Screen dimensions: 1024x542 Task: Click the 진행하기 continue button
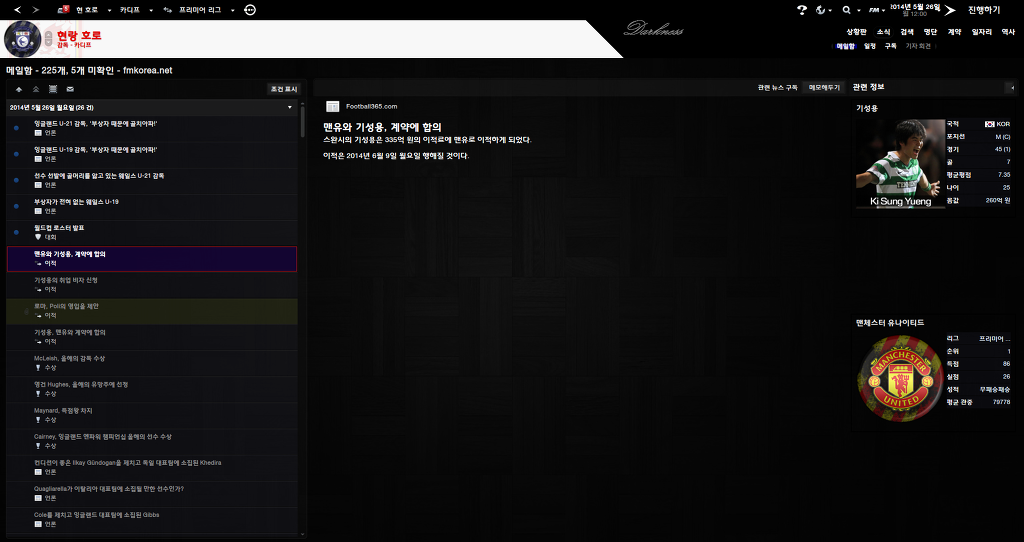(x=984, y=10)
